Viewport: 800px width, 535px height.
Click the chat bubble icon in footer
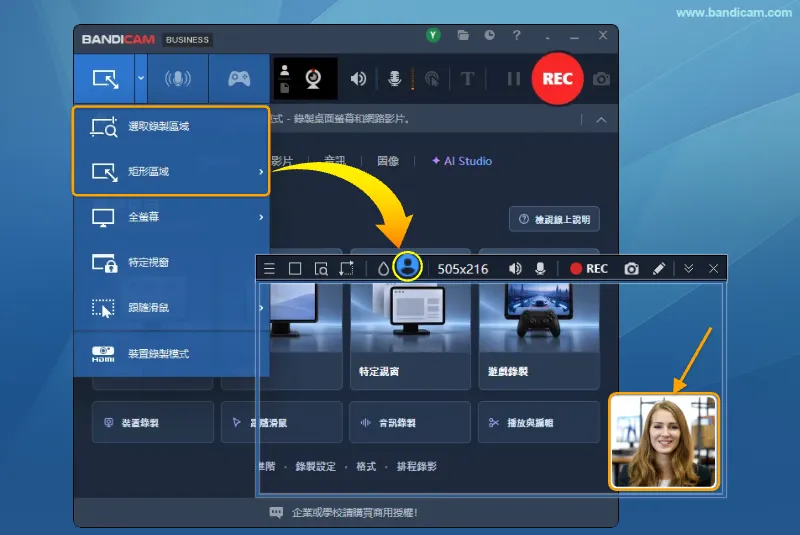276,513
